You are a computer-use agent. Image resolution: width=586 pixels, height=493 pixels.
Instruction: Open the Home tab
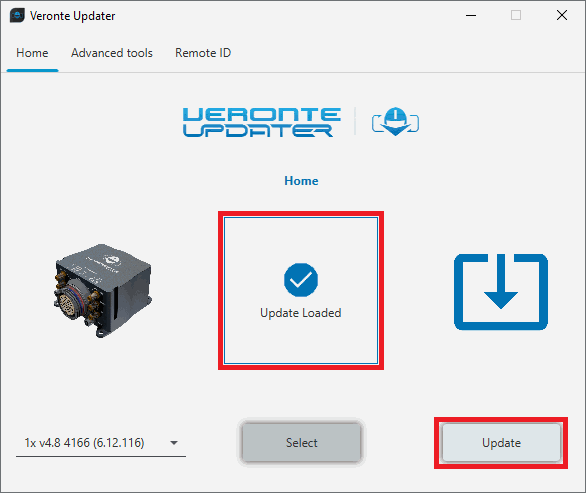(x=32, y=53)
